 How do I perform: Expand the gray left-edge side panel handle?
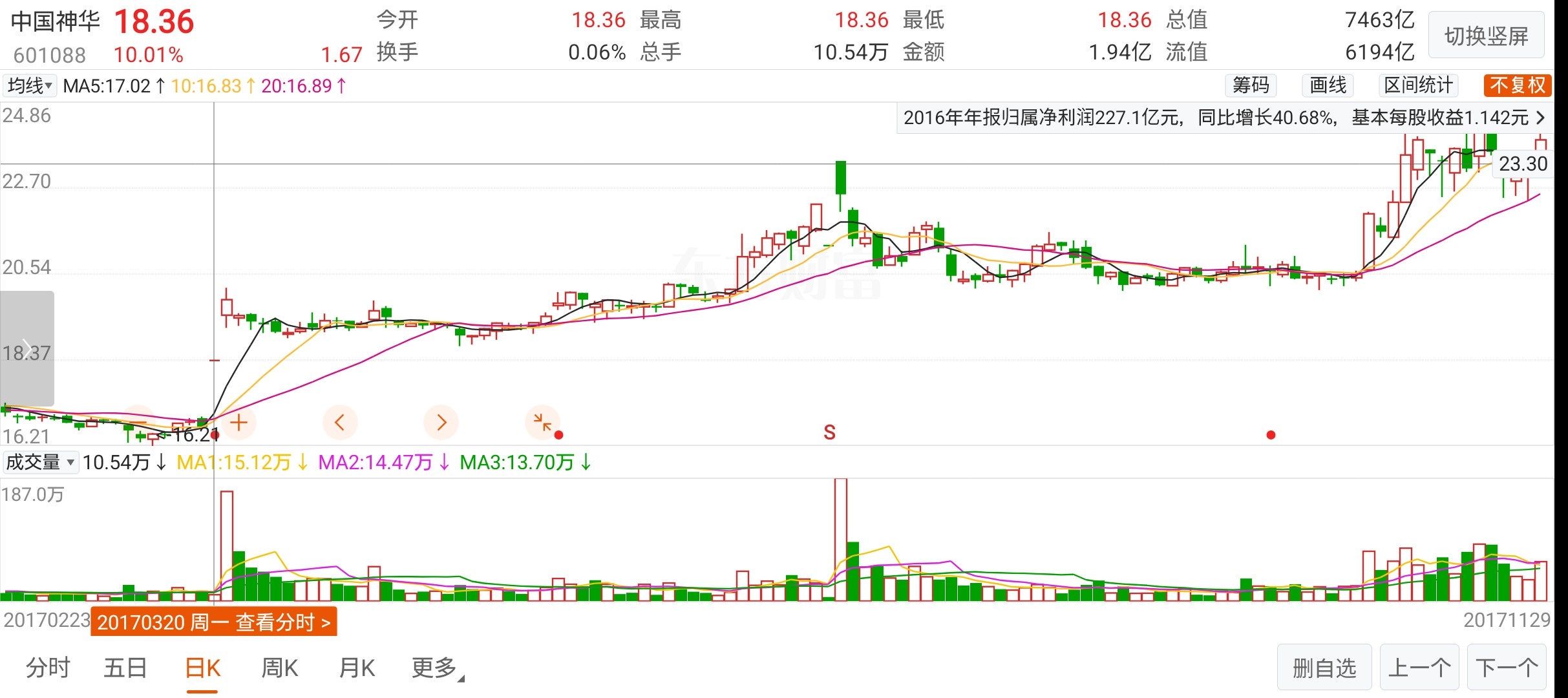(x=26, y=348)
